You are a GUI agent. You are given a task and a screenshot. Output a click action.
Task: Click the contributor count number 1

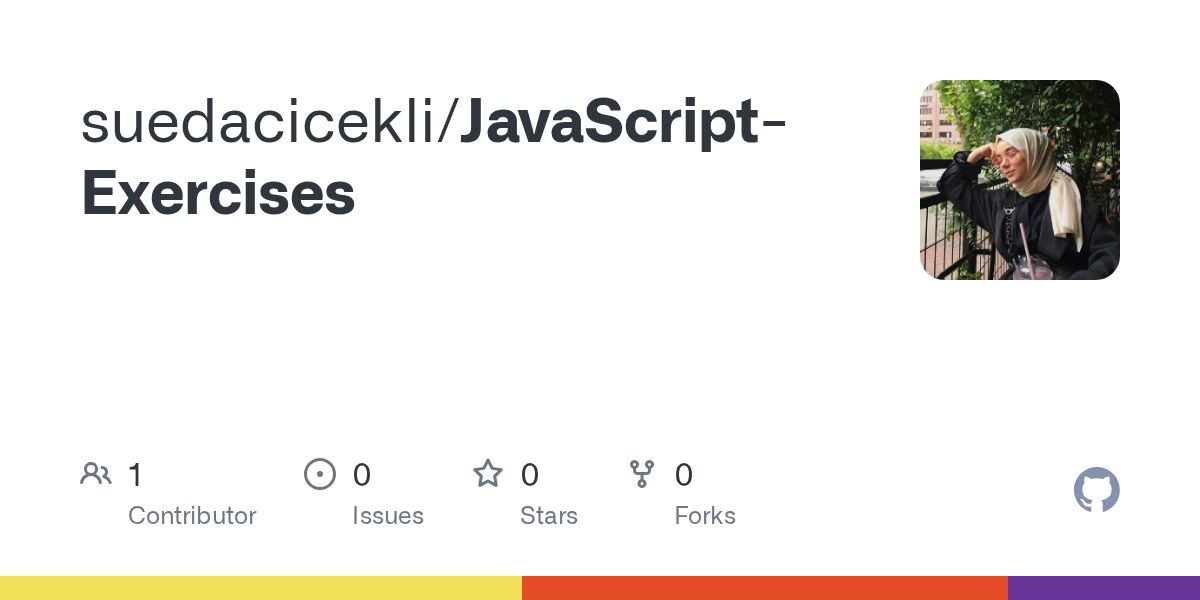(x=135, y=475)
